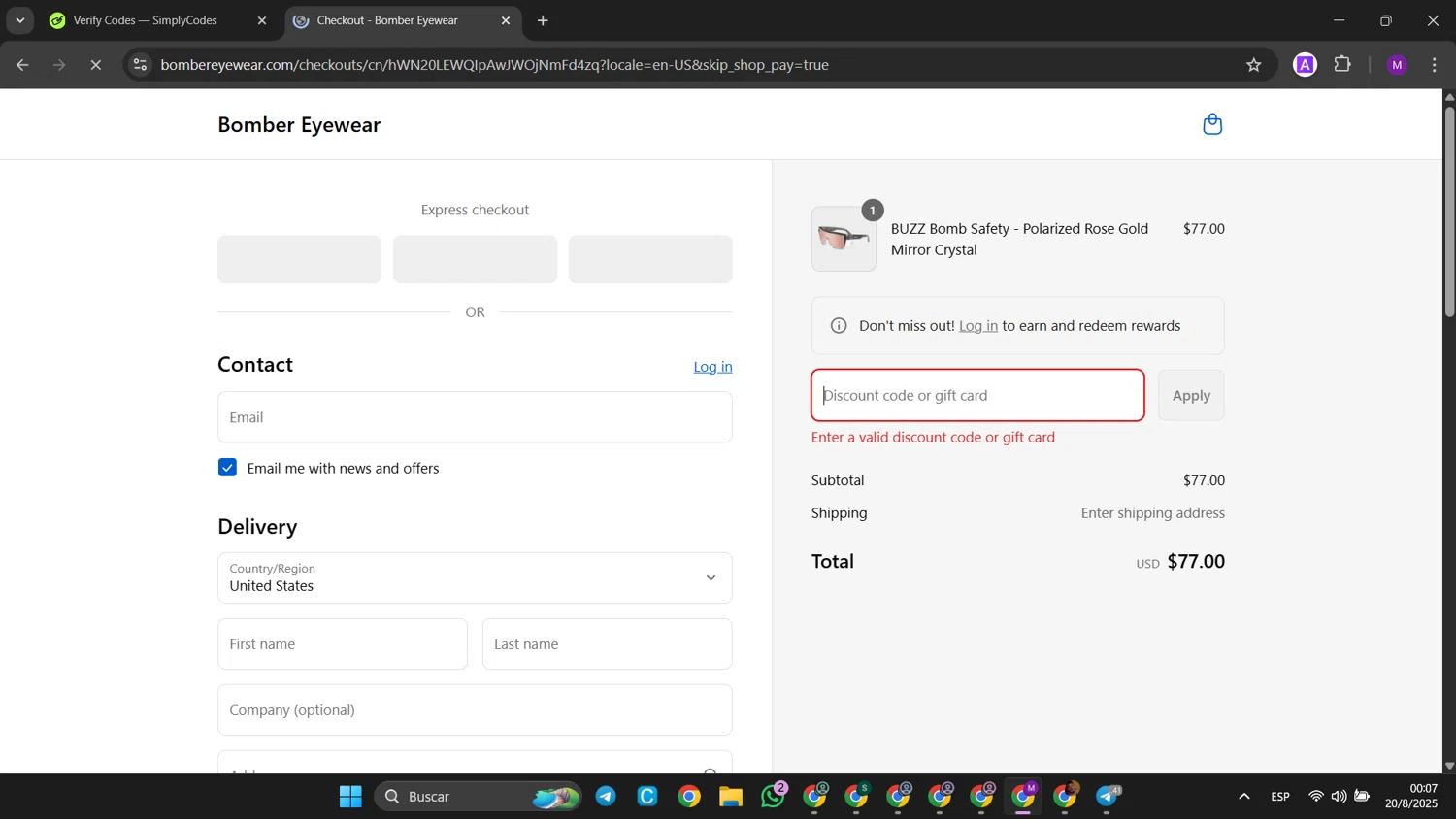1456x819 pixels.
Task: View site information icon in address bar
Action: point(140,65)
